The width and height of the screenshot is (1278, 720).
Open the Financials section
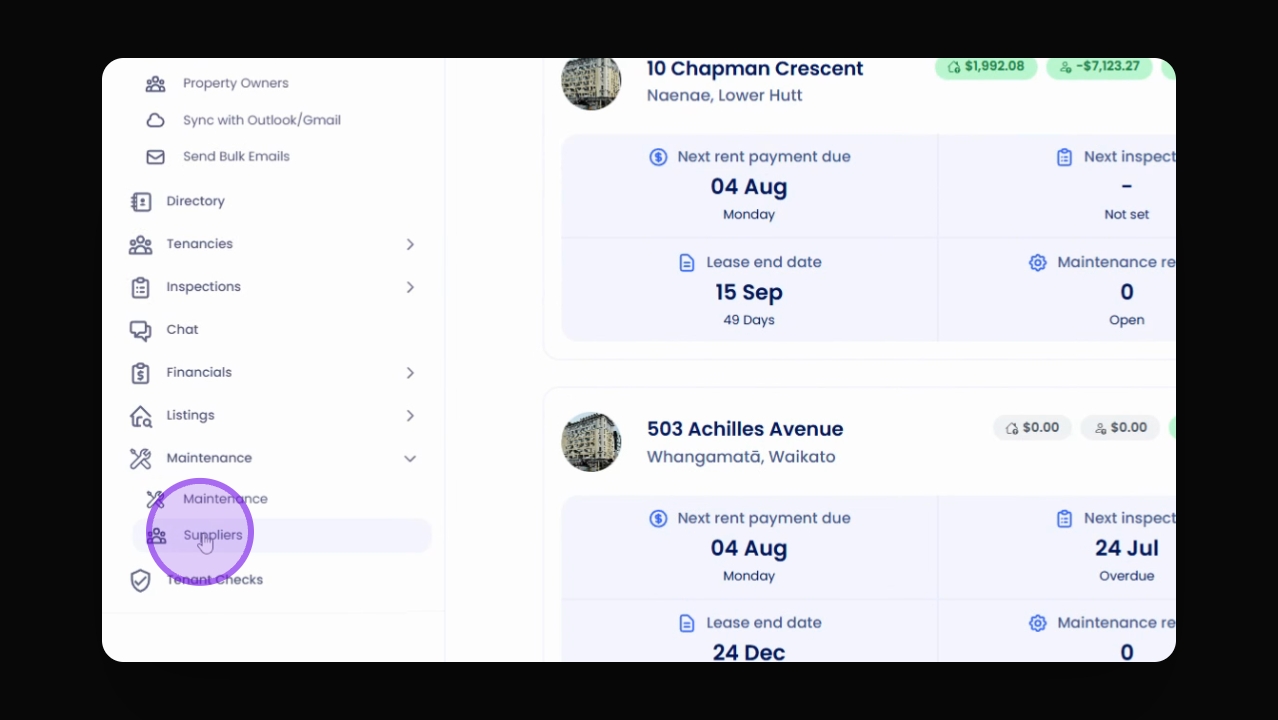[199, 372]
